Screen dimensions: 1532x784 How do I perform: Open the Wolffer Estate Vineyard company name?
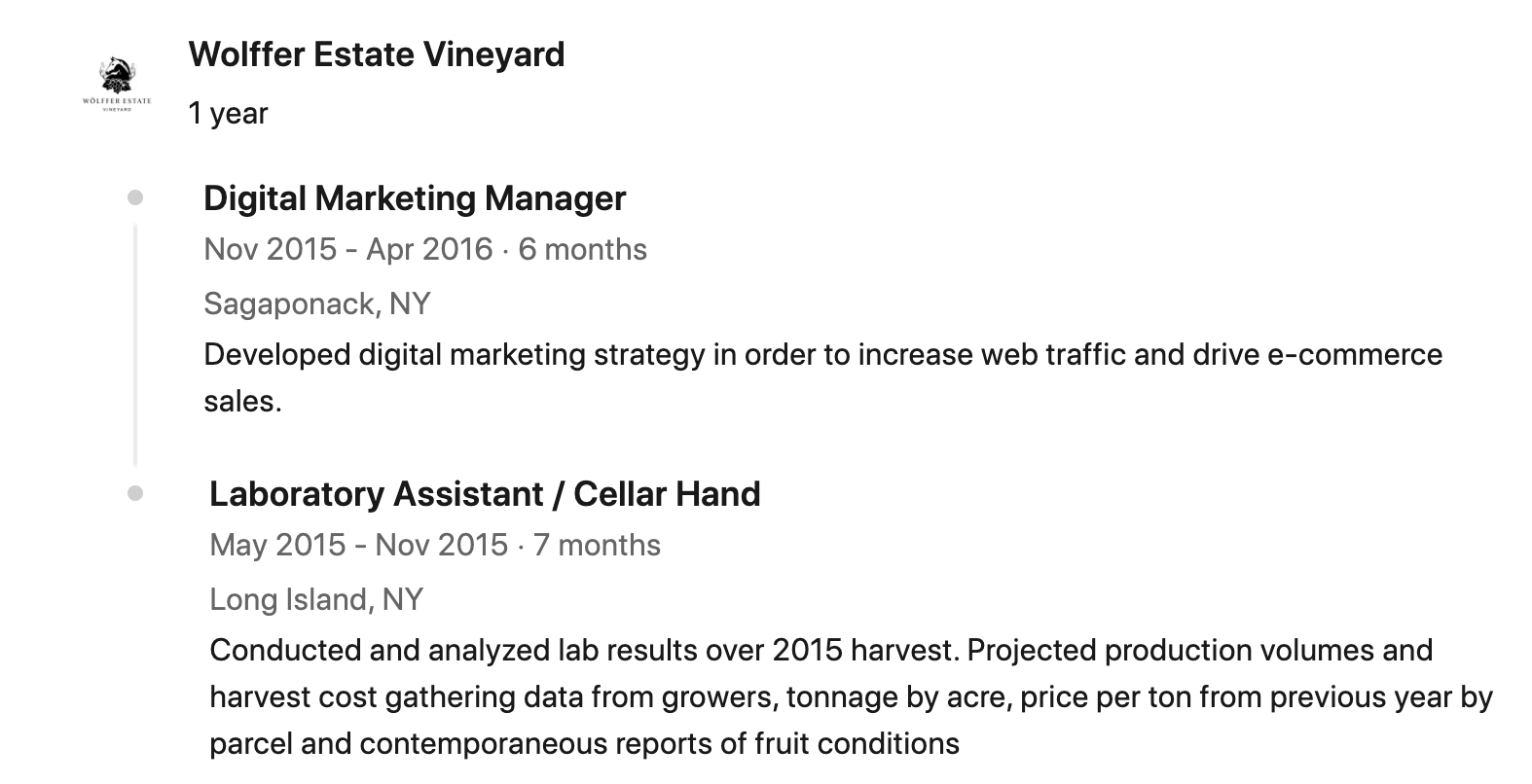[x=376, y=54]
